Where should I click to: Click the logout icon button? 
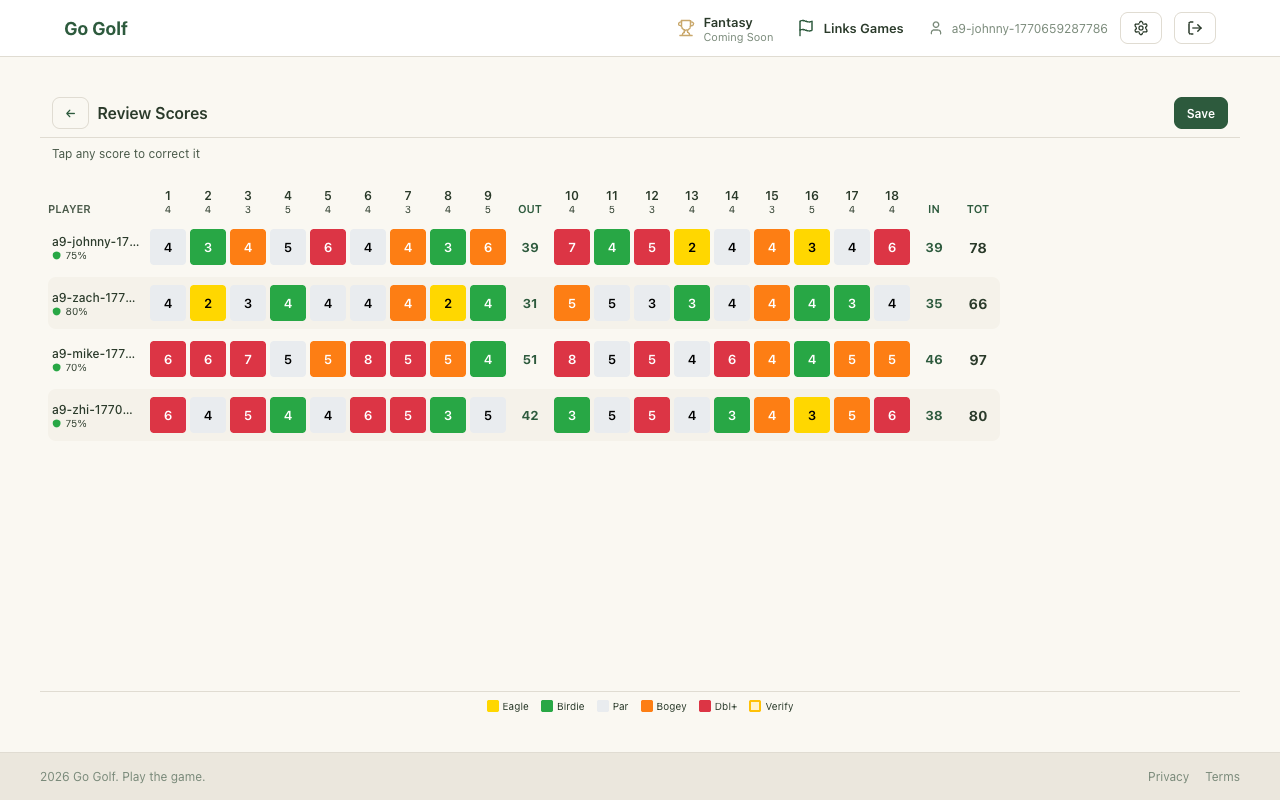point(1194,28)
